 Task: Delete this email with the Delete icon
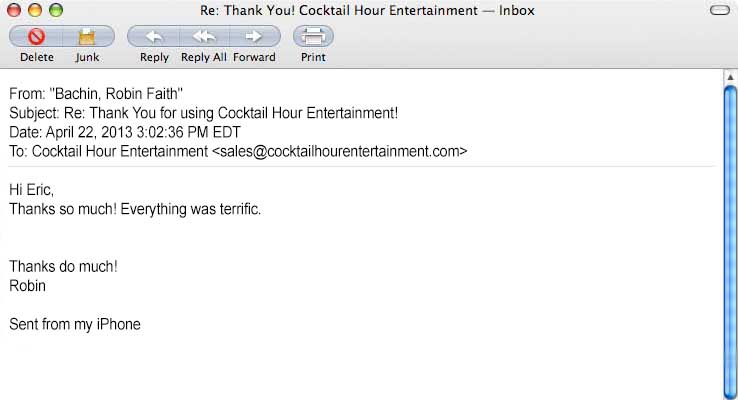pos(37,37)
